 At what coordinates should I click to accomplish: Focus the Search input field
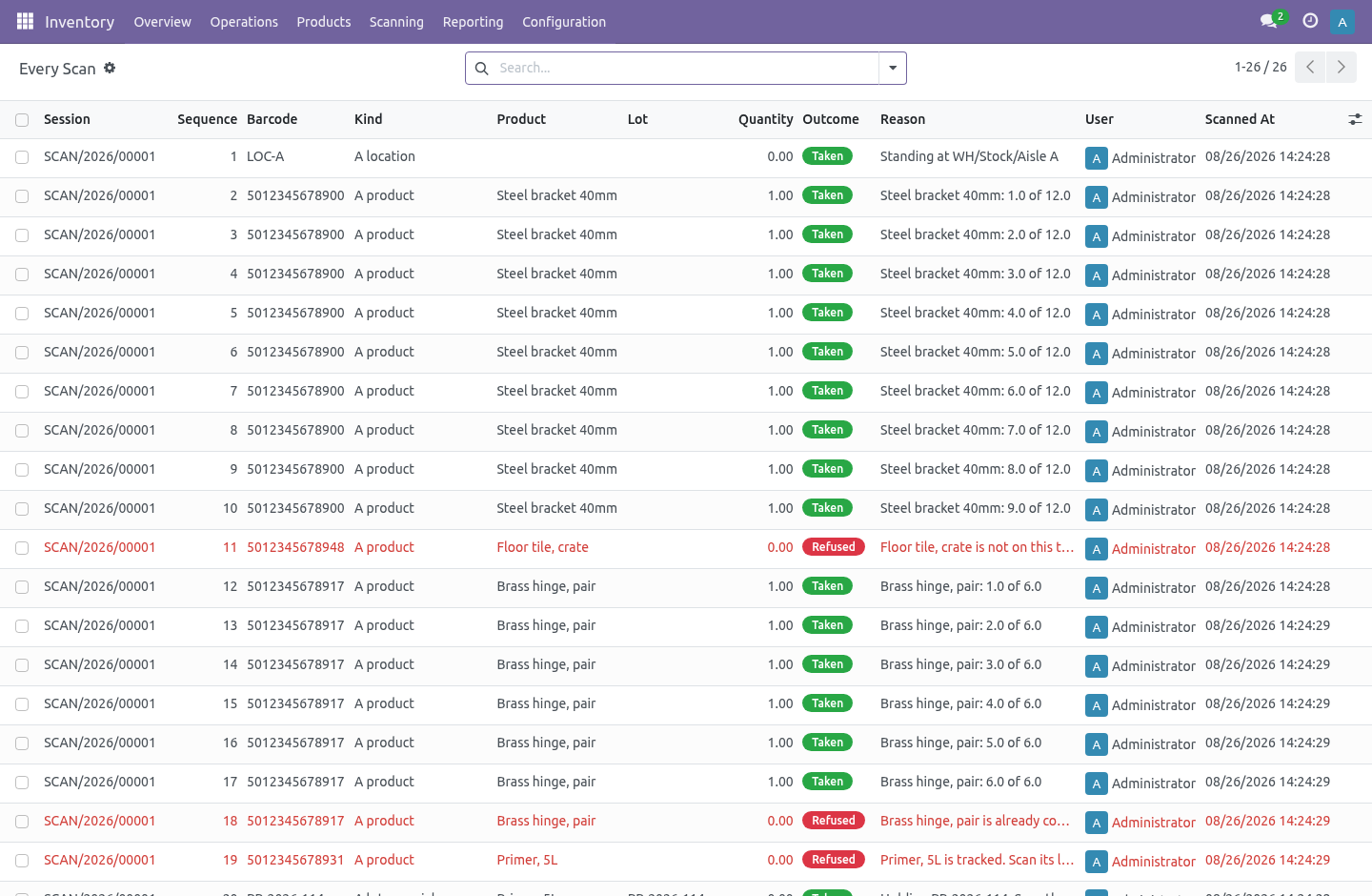[x=686, y=68]
